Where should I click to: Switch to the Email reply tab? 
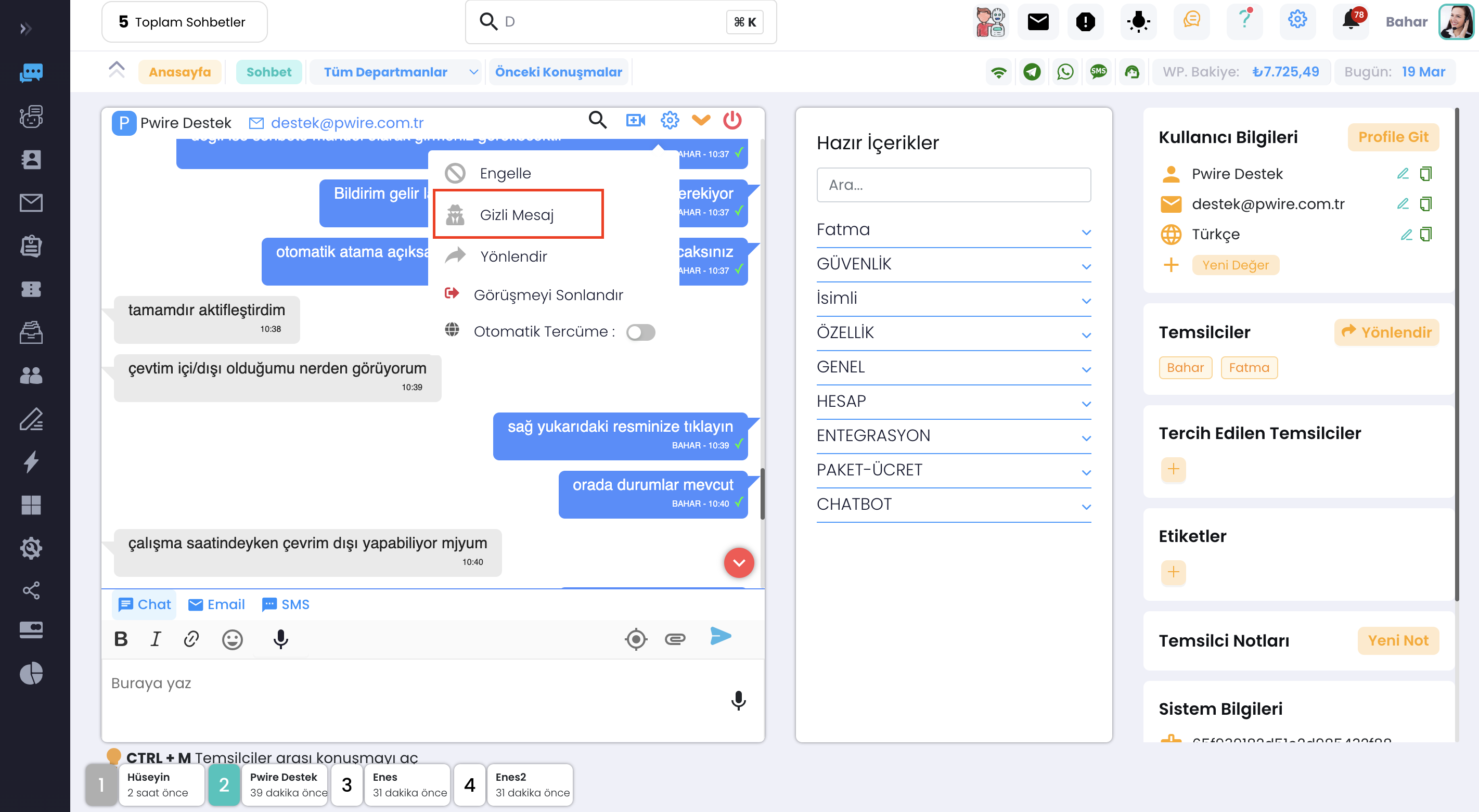point(216,604)
